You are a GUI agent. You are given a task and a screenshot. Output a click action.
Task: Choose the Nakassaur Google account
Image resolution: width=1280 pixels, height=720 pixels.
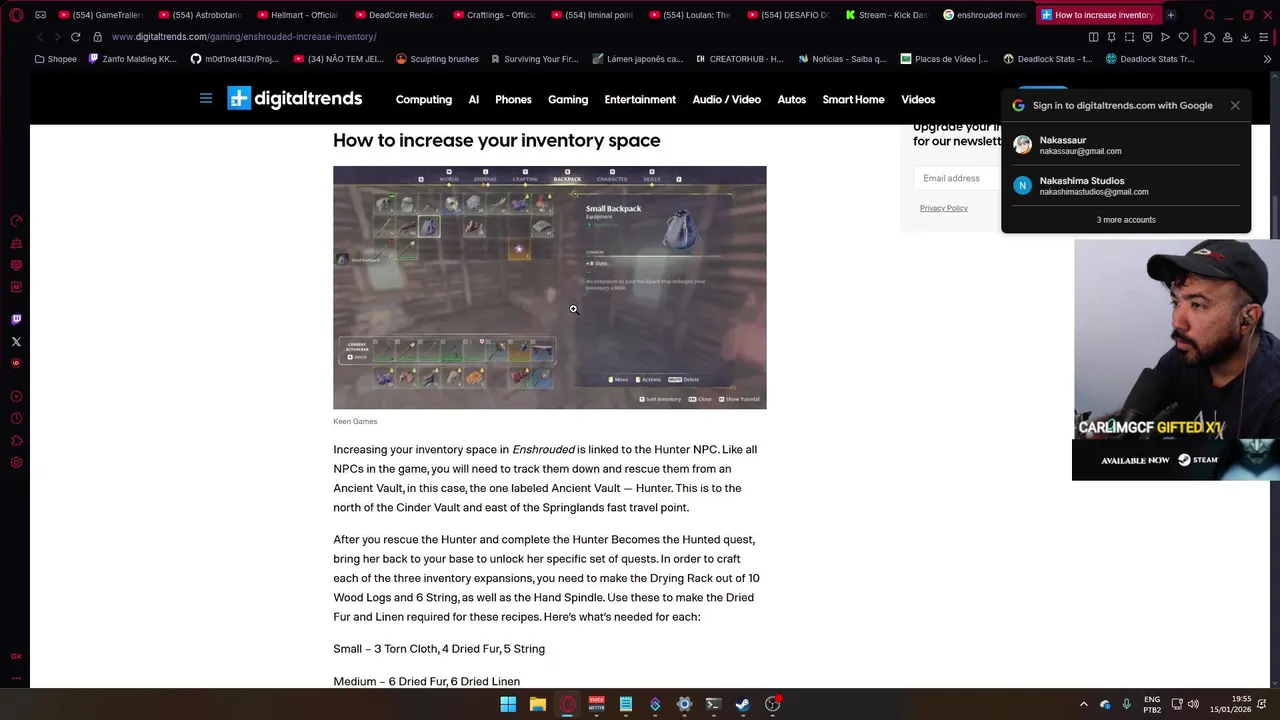[1126, 145]
